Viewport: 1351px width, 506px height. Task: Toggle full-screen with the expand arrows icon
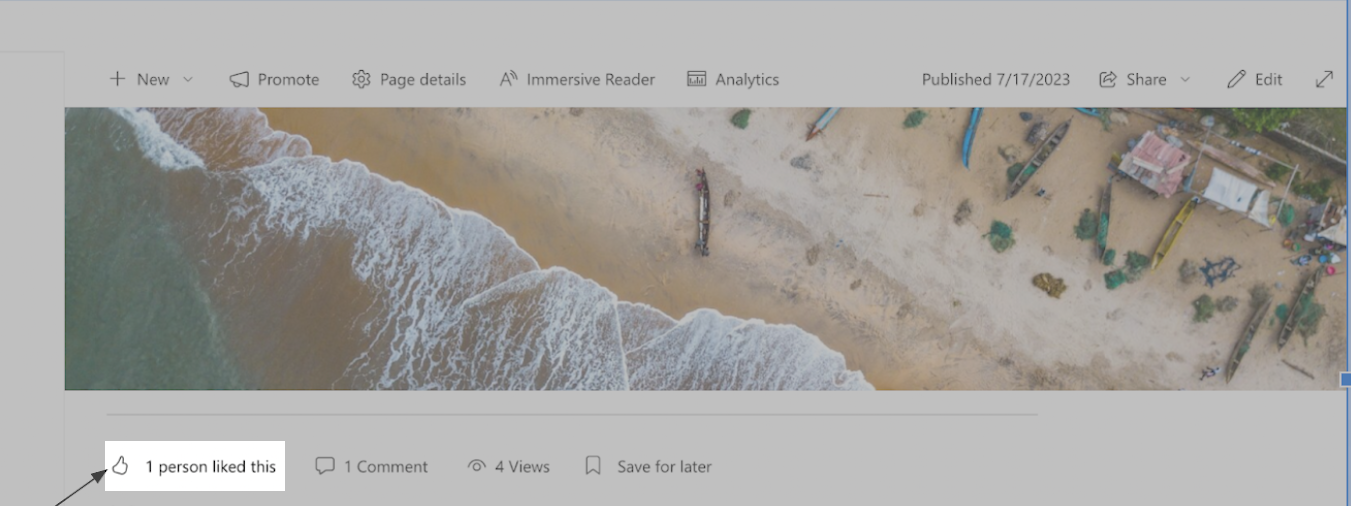pyautogui.click(x=1324, y=78)
